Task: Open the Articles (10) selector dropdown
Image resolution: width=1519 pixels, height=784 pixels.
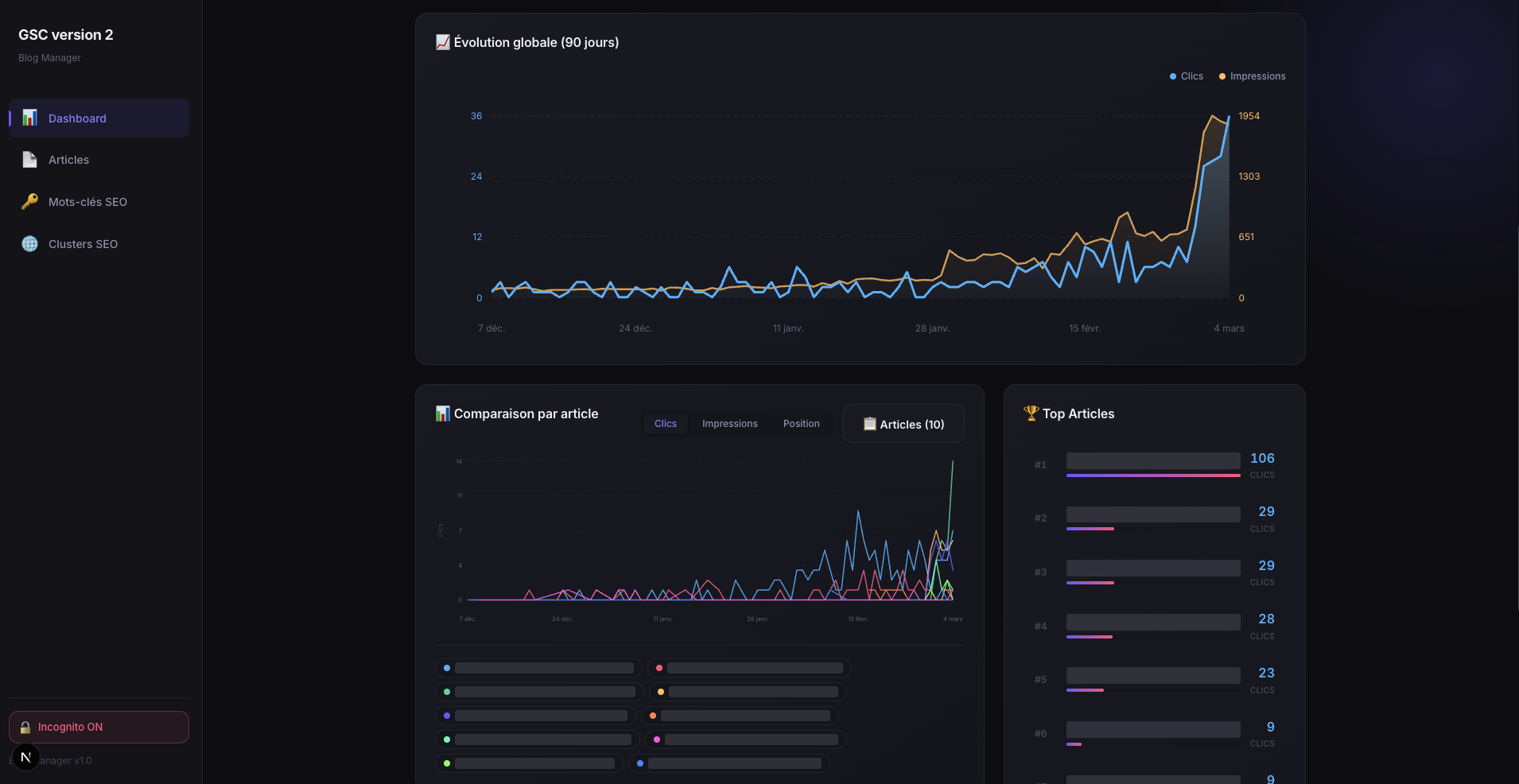Action: pyautogui.click(x=903, y=424)
